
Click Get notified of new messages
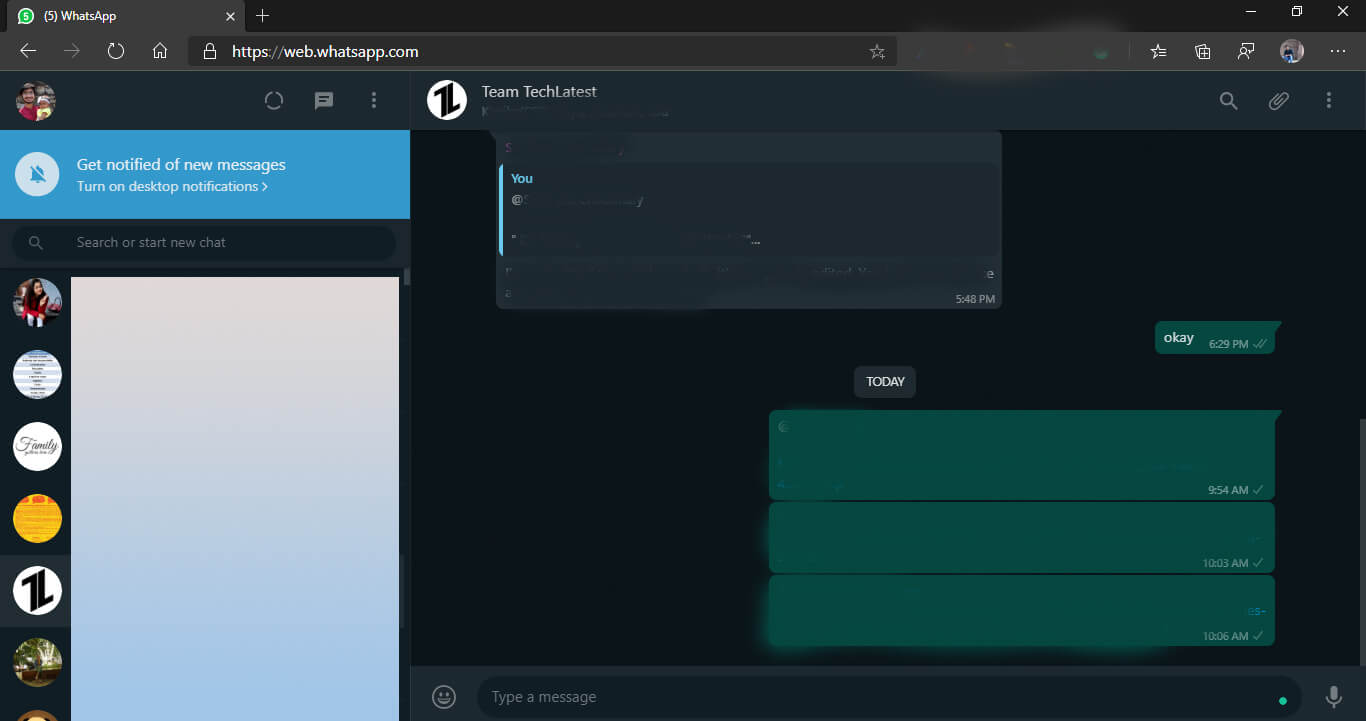(x=181, y=165)
